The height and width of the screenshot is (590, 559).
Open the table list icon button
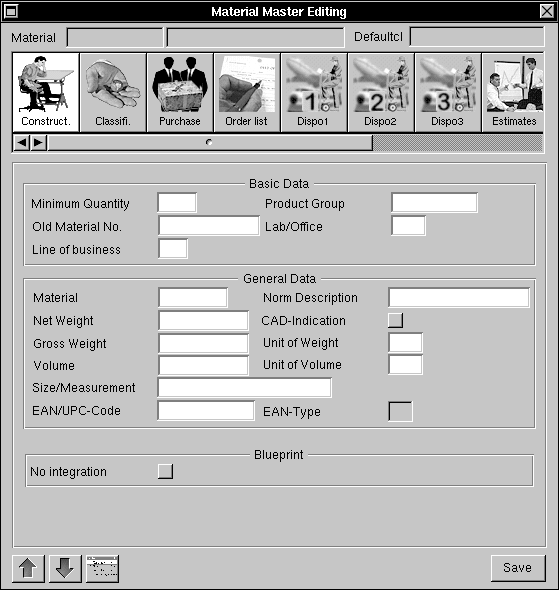[x=102, y=568]
